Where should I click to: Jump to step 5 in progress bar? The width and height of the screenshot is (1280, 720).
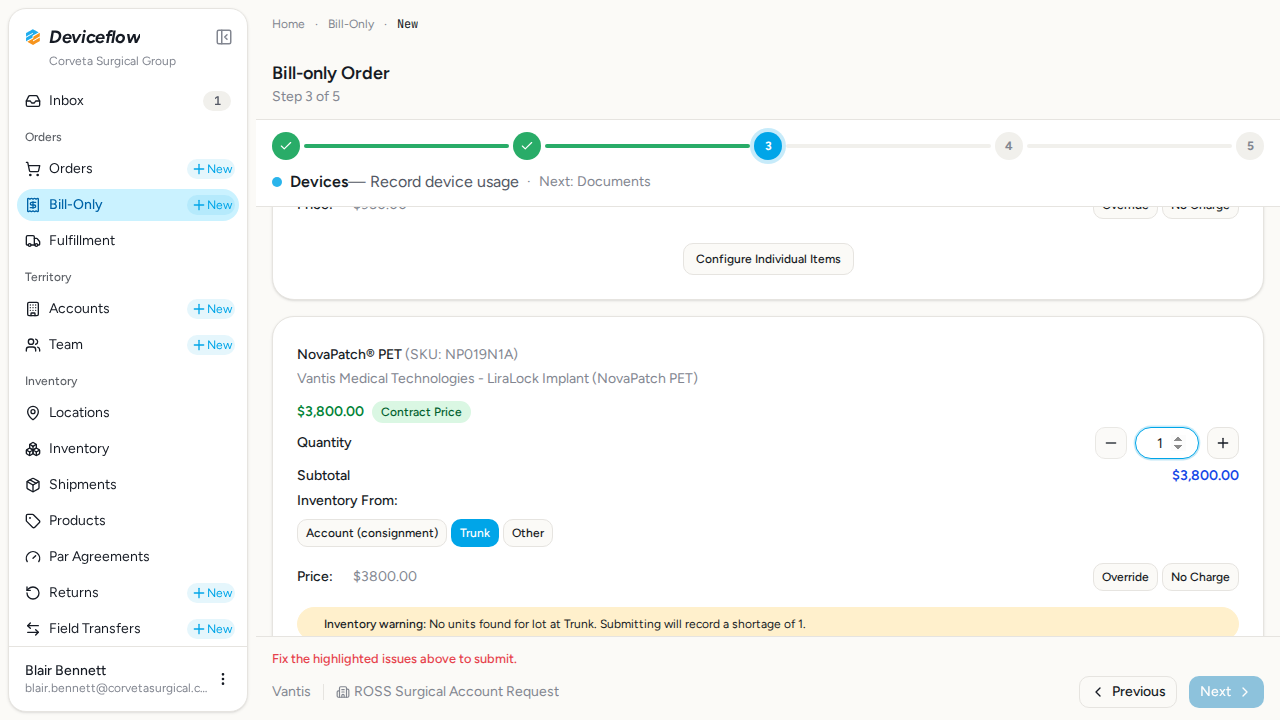1250,146
